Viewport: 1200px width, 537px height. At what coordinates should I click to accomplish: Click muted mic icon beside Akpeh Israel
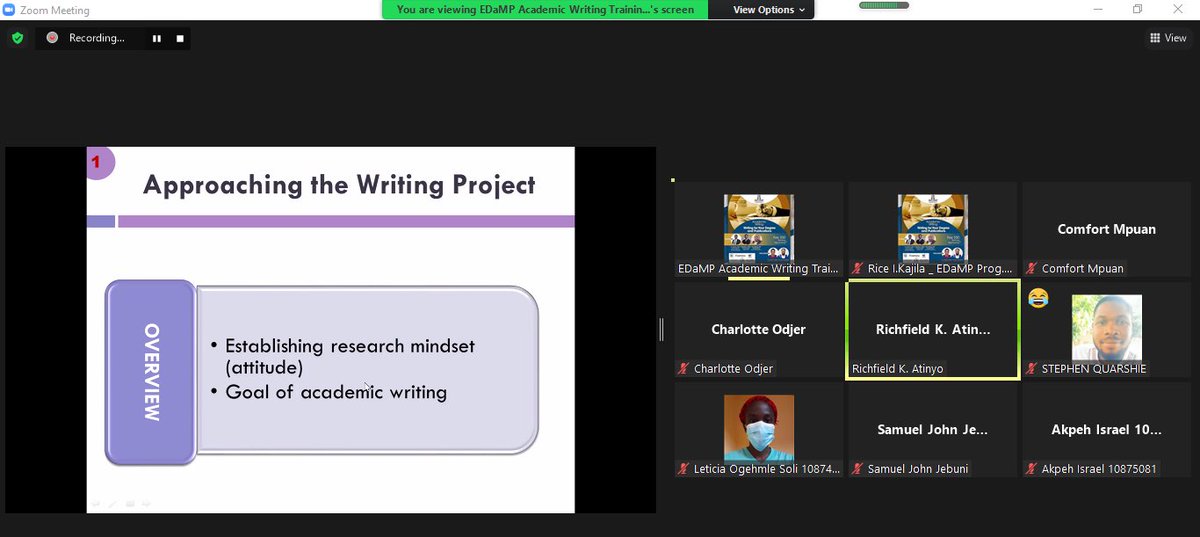1032,469
